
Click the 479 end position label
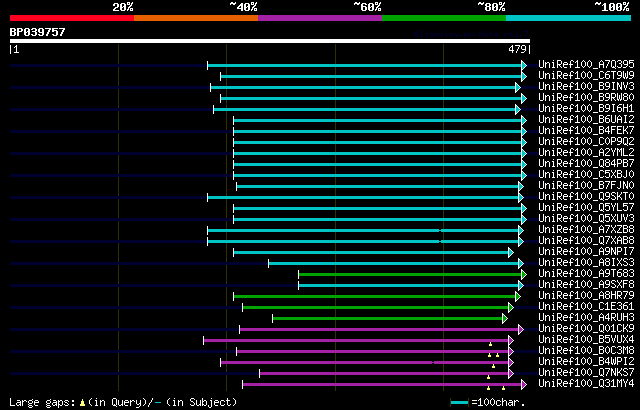pyautogui.click(x=517, y=49)
